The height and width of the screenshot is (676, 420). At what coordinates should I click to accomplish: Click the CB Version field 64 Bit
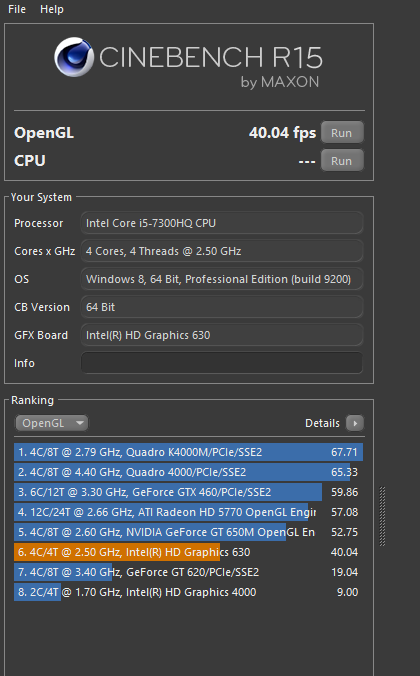pos(222,307)
